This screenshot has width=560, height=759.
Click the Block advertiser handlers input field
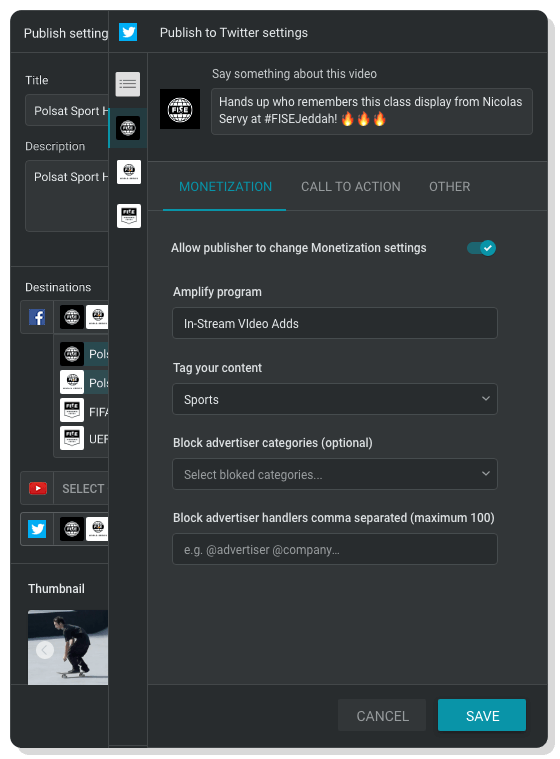[x=335, y=549]
